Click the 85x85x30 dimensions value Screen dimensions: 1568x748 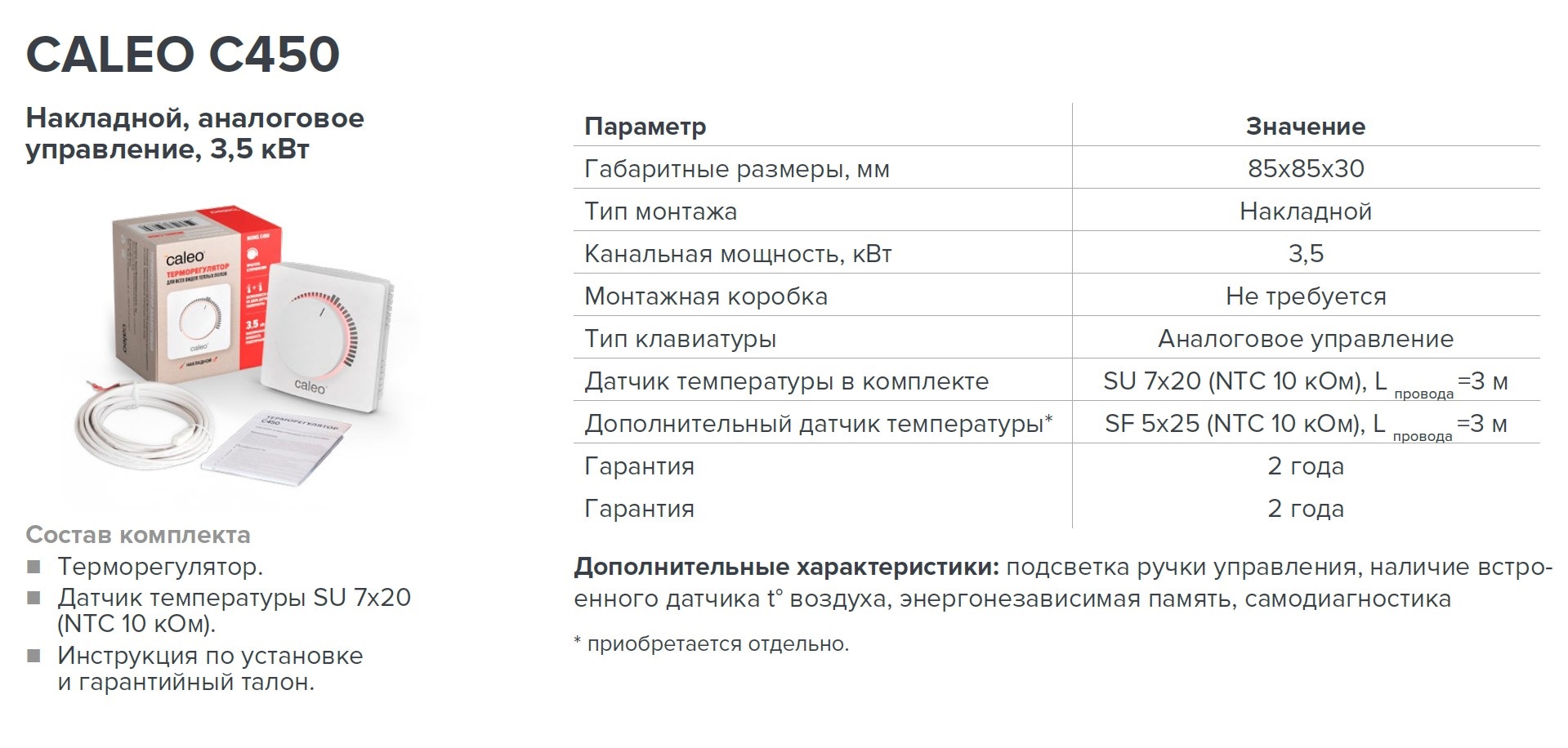click(x=1305, y=169)
